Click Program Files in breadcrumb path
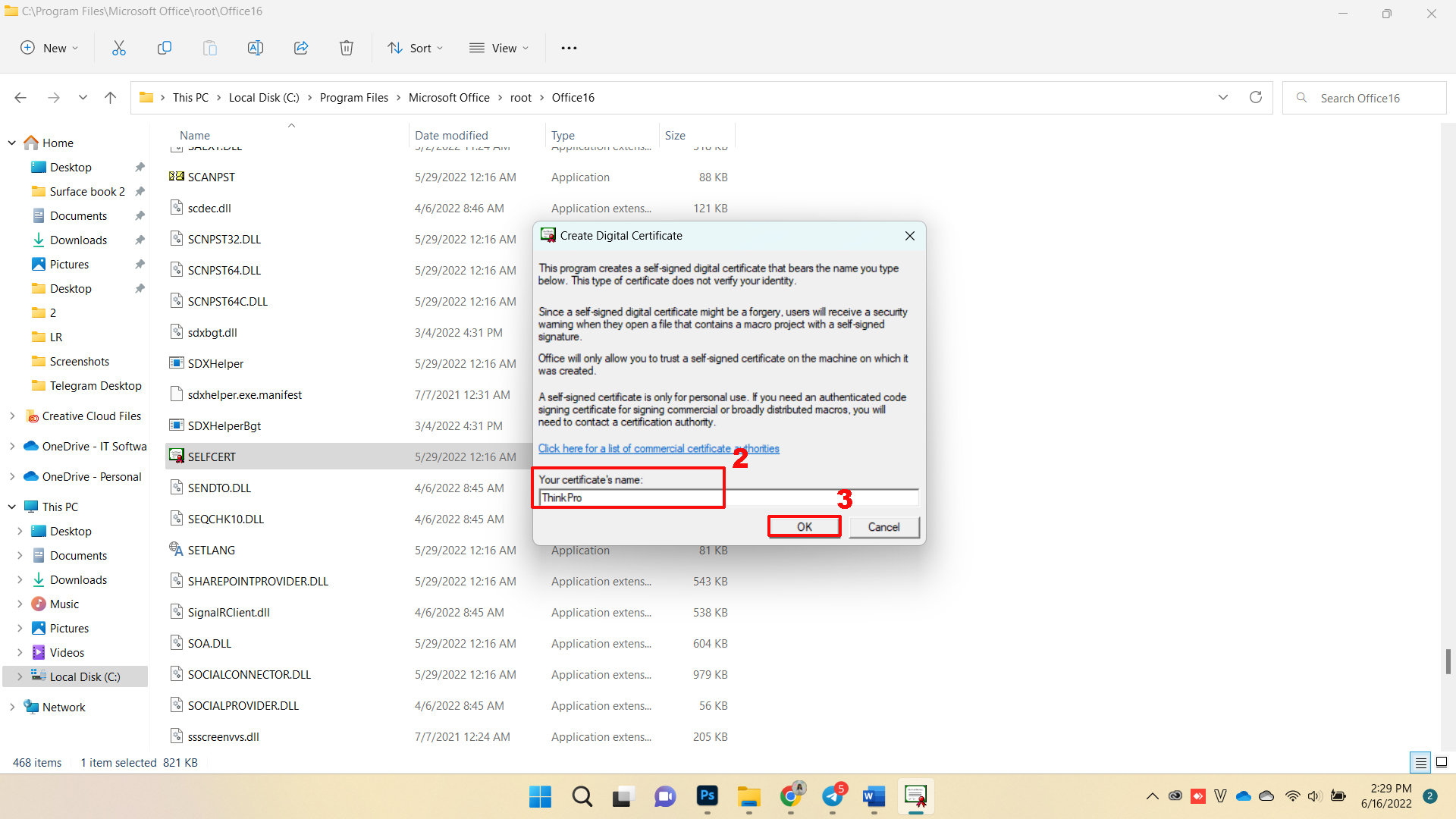 coord(353,98)
